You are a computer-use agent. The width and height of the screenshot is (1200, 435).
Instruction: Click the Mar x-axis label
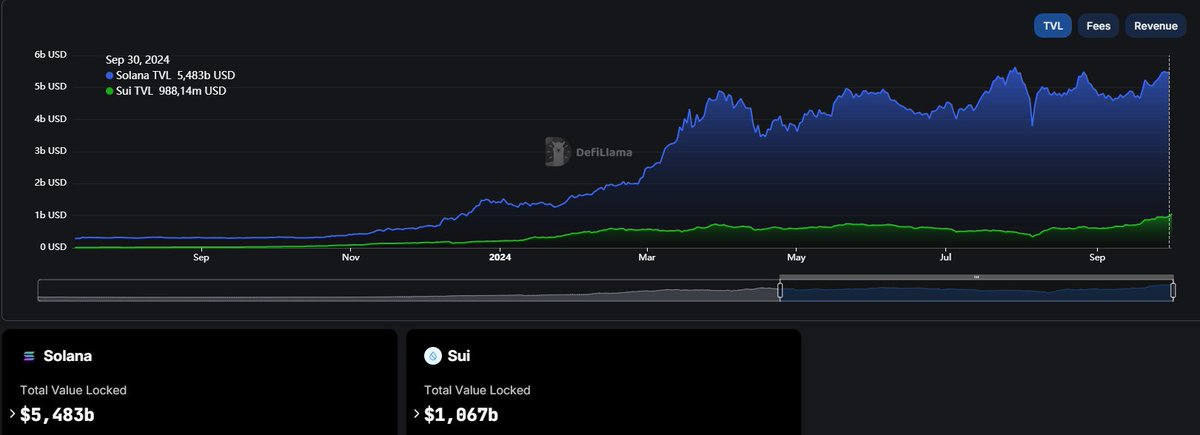click(x=646, y=258)
